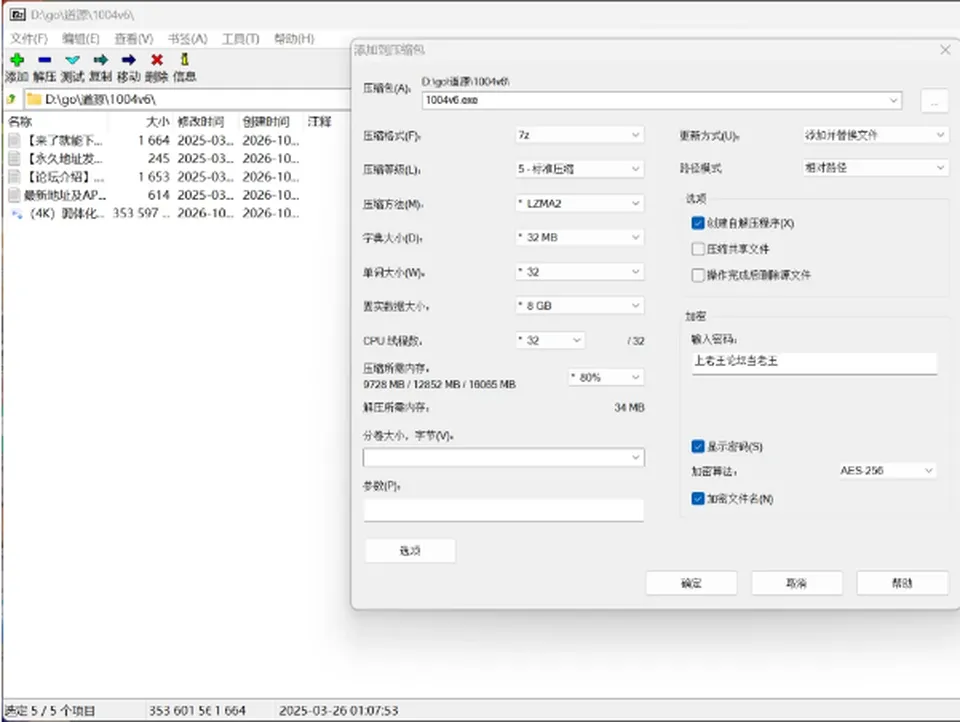Click the 取消 (Cancel) button
The width and height of the screenshot is (960, 722).
click(797, 583)
